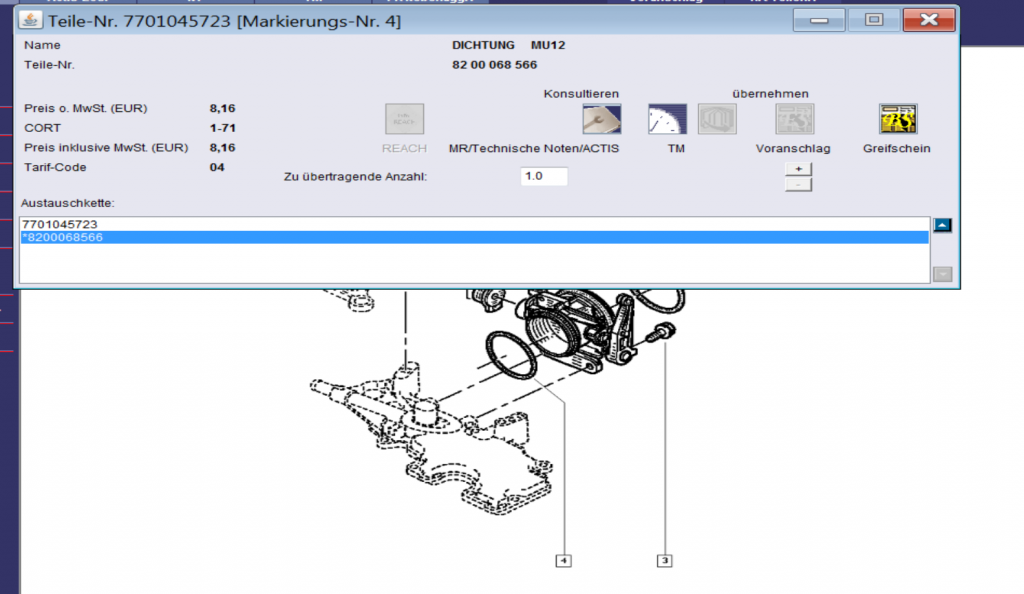Open MR/Technische Noten/ACTIS wrench icon
Screen dimensions: 1024x594
pyautogui.click(x=601, y=119)
